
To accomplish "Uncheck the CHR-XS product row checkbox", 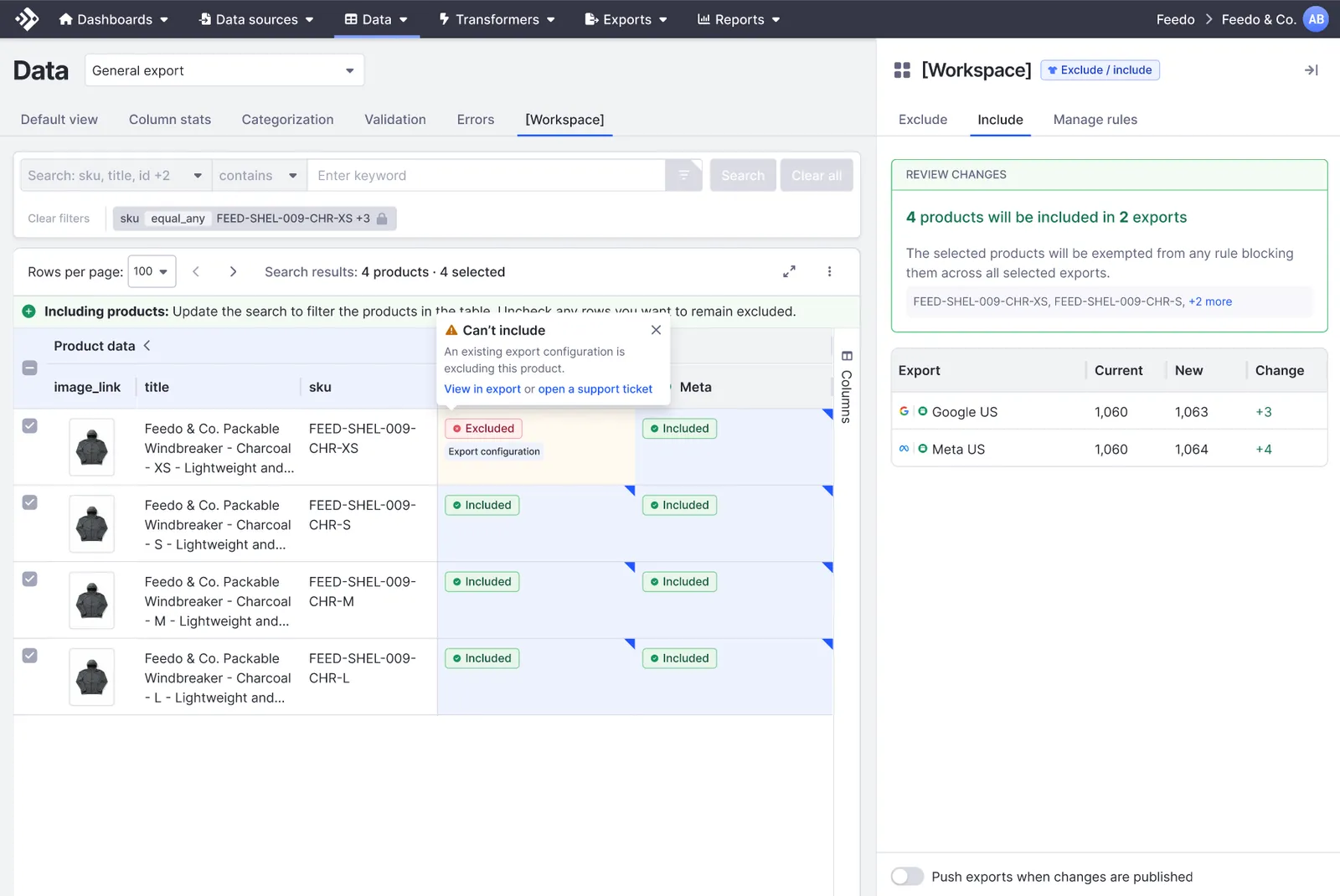I will [x=29, y=425].
